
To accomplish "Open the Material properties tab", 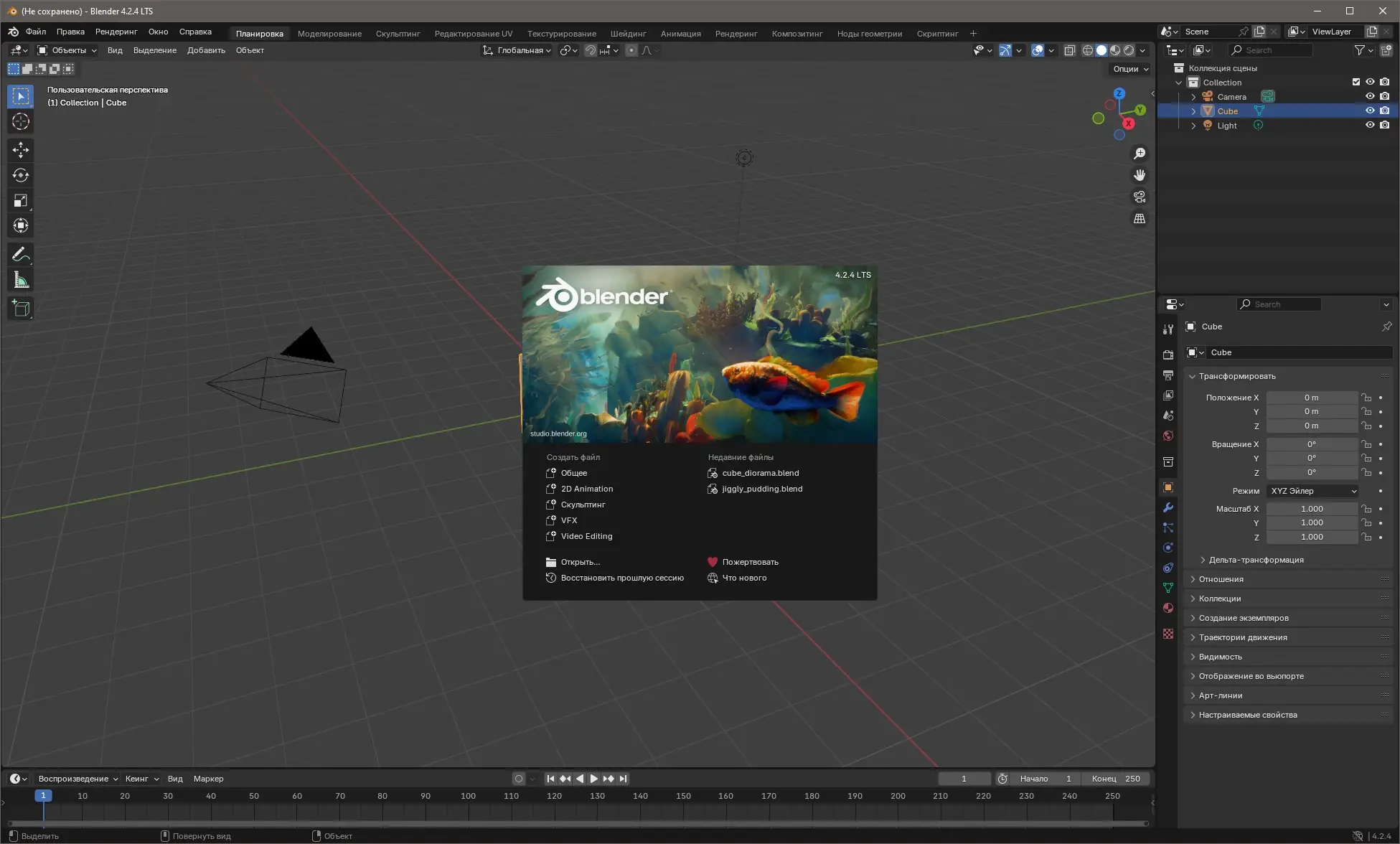I will (1168, 608).
